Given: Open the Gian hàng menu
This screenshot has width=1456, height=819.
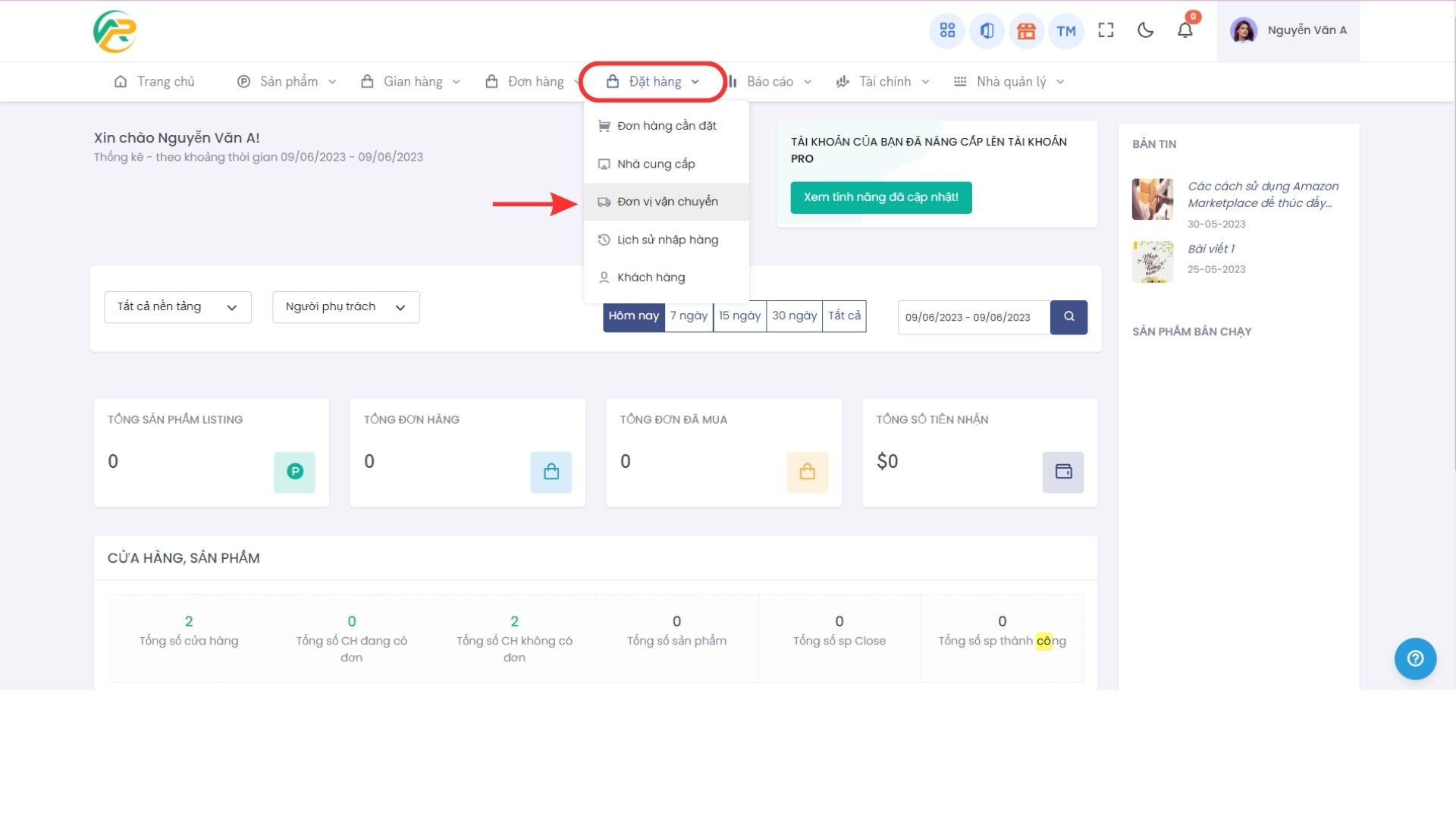Looking at the screenshot, I should [x=410, y=82].
